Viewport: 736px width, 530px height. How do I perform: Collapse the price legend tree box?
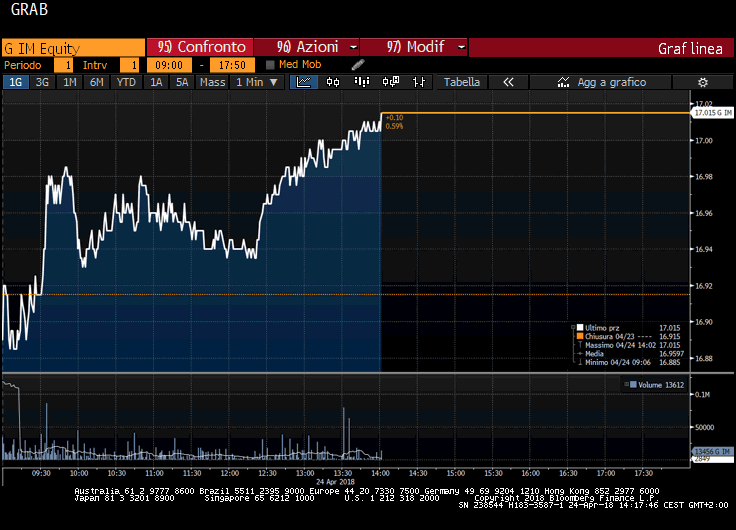[573, 328]
